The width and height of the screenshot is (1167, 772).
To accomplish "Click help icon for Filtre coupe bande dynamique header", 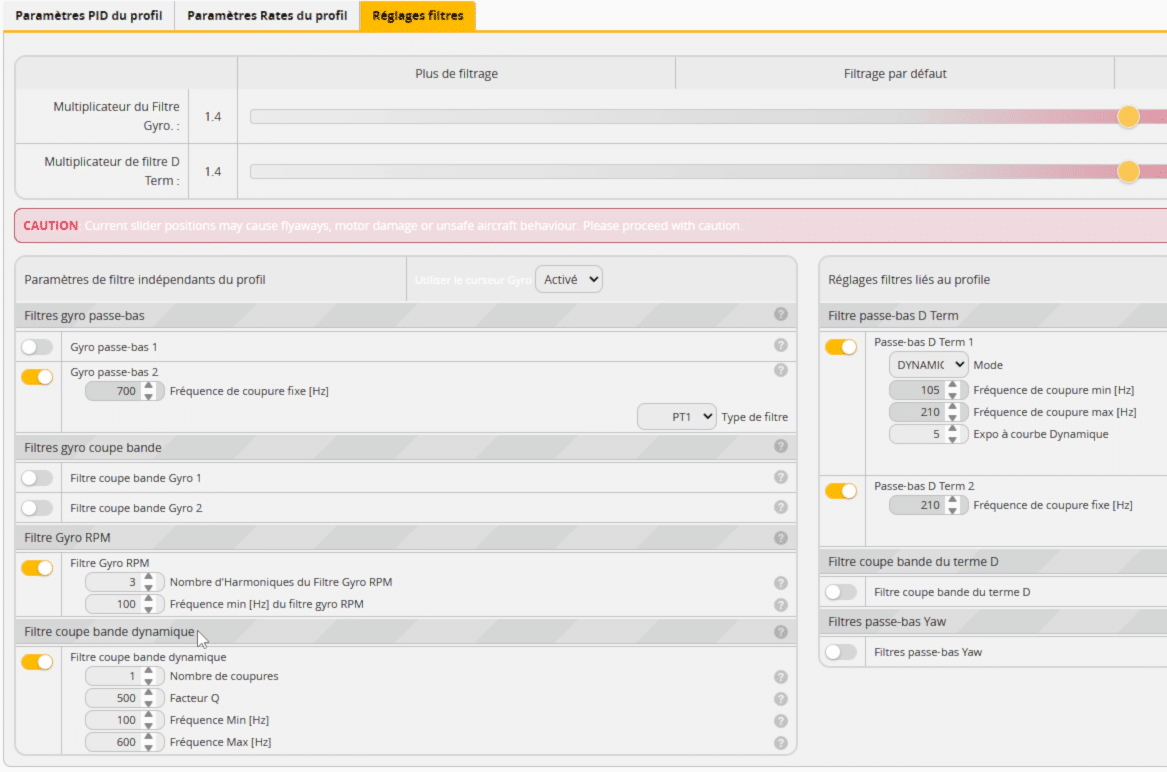I will click(x=781, y=632).
